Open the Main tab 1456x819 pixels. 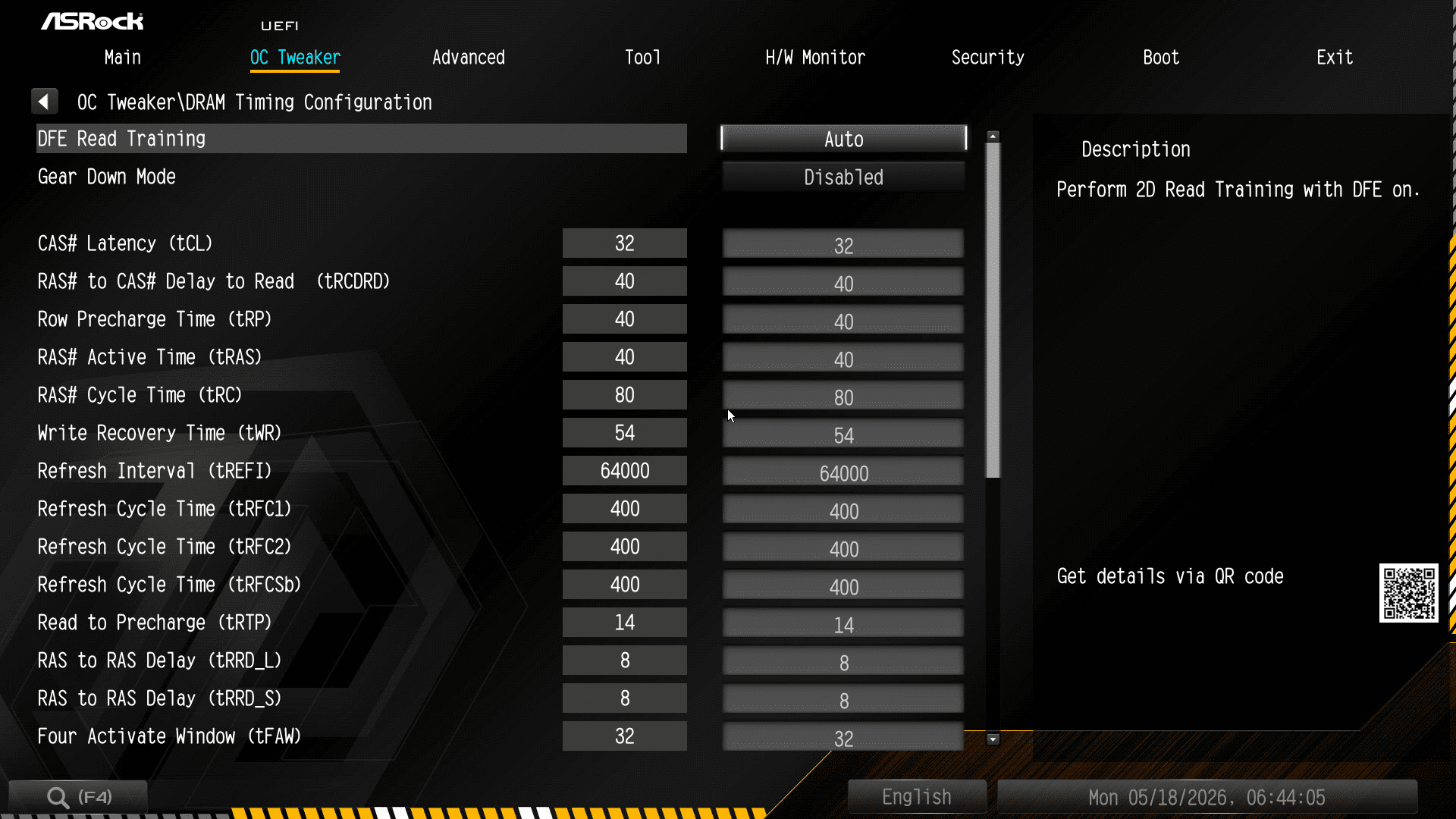123,58
